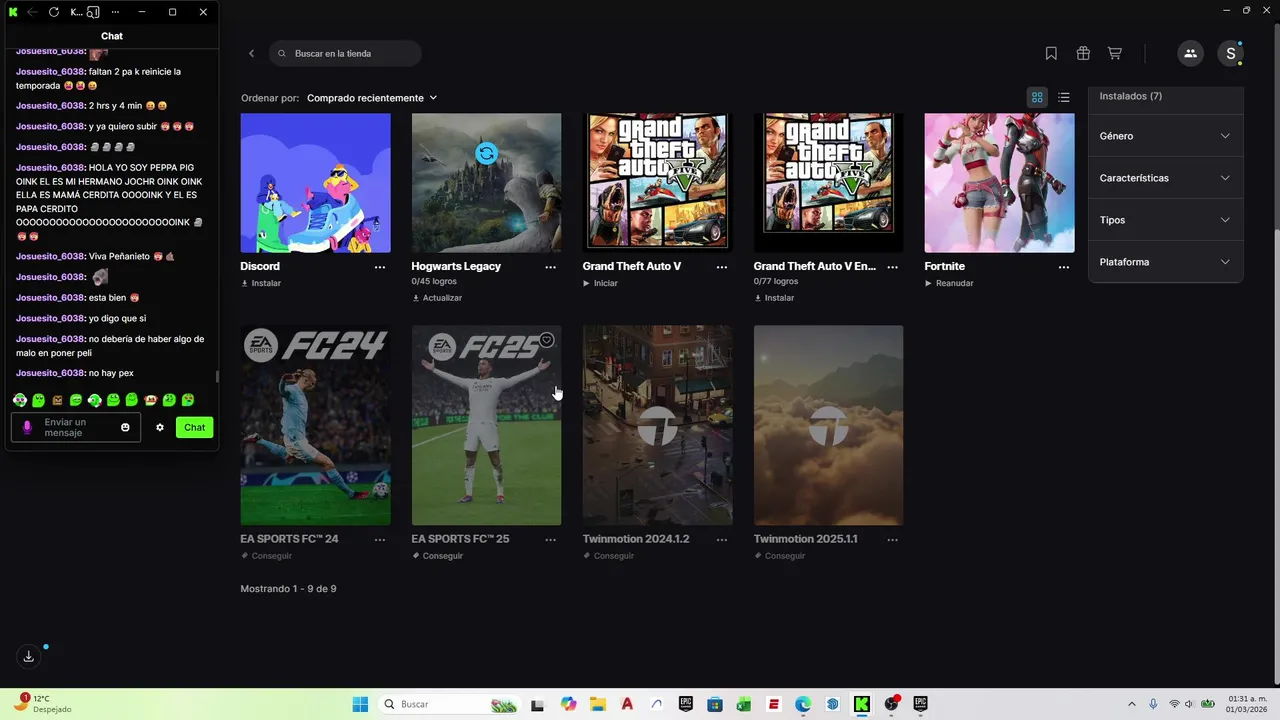Click Mostrando 1 - 9 de 9 text
Screen dimensions: 1280x720
(288, 589)
